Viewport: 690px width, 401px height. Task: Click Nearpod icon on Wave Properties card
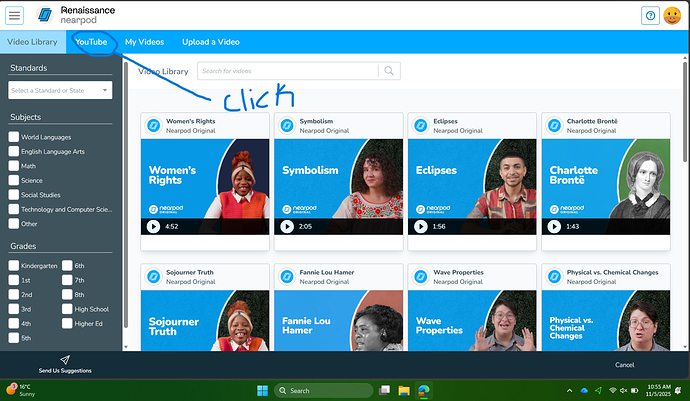421,277
